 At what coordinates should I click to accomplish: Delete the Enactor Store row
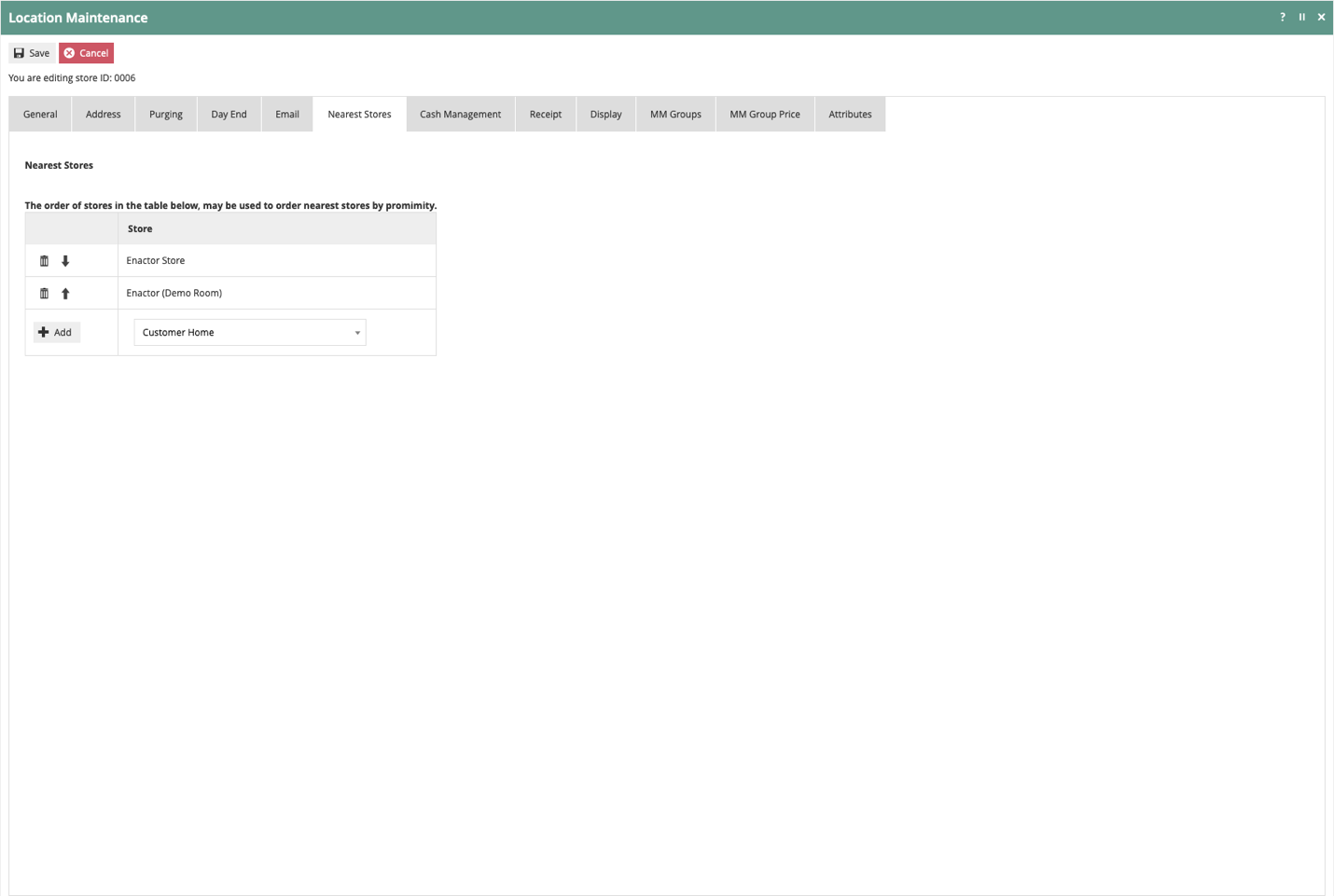[x=44, y=261]
